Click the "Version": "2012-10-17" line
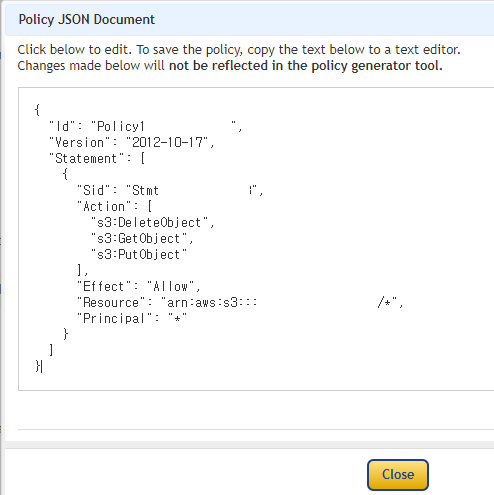 point(132,143)
